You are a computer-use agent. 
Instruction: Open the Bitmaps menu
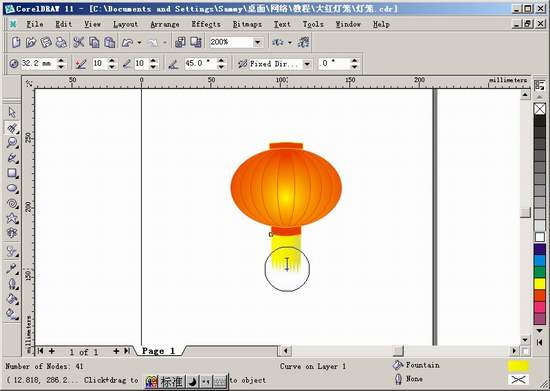point(247,24)
